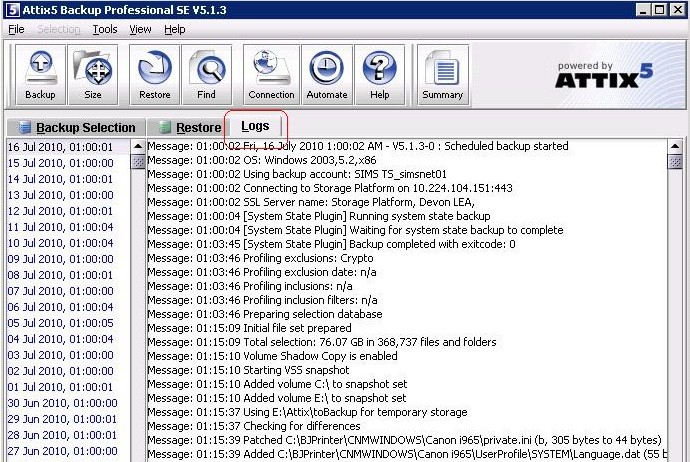Click the Backup toolbar icon
690x462 pixels.
tap(40, 75)
